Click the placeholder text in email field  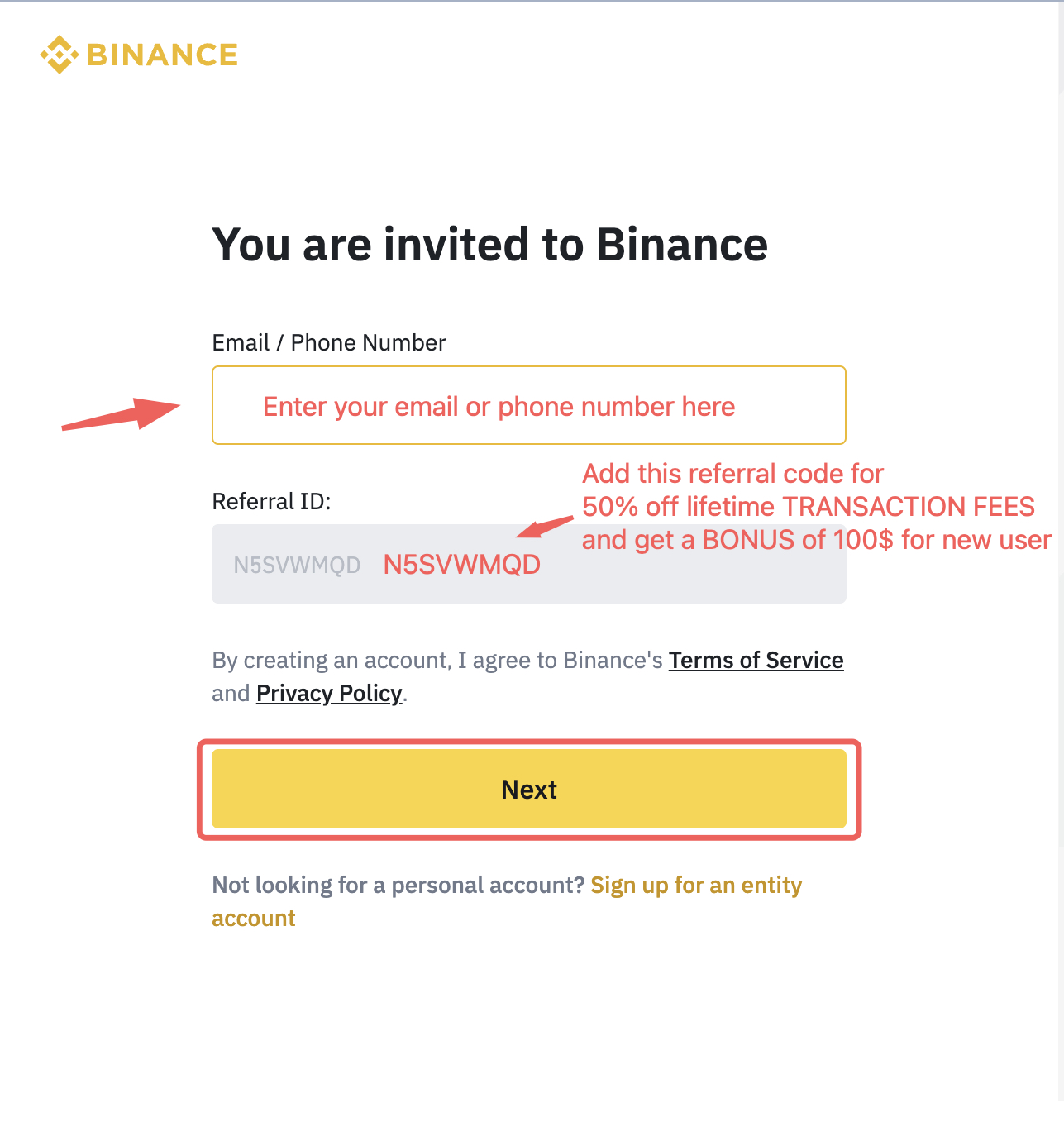tap(498, 406)
